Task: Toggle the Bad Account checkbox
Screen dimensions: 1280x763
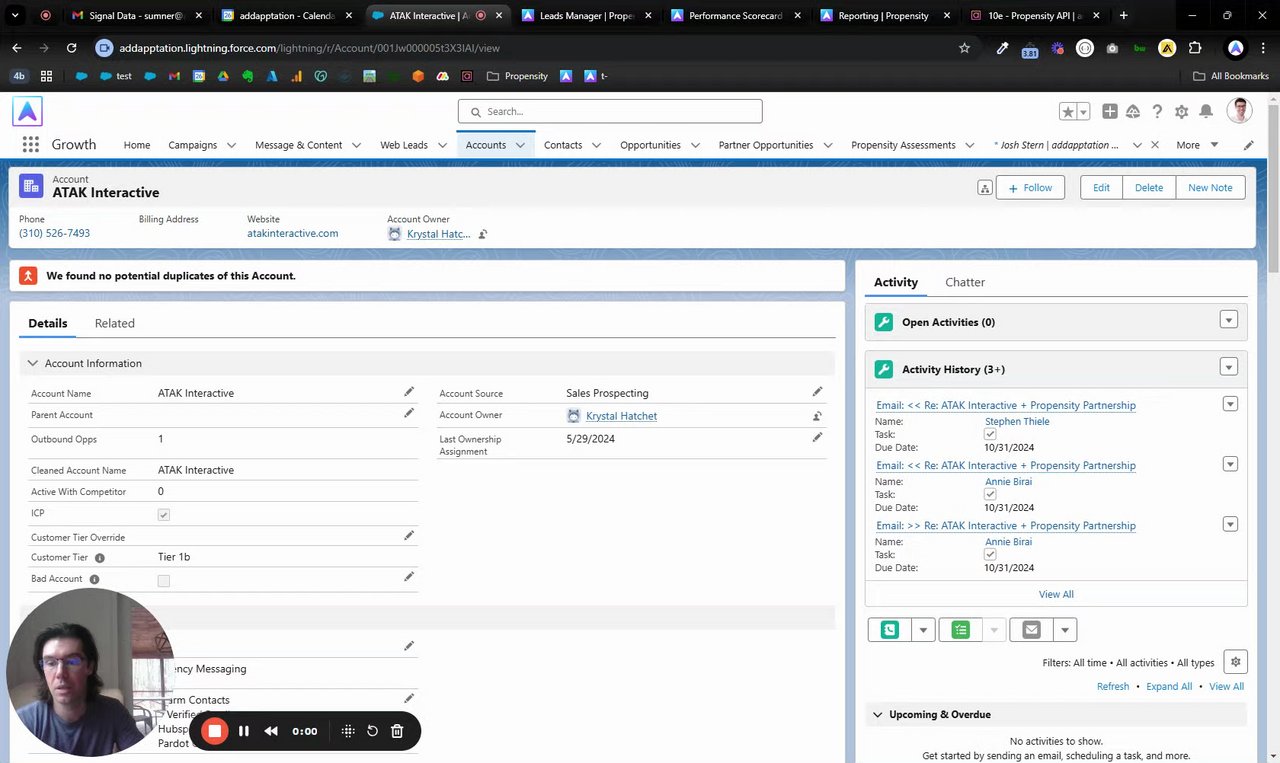Action: (x=164, y=580)
